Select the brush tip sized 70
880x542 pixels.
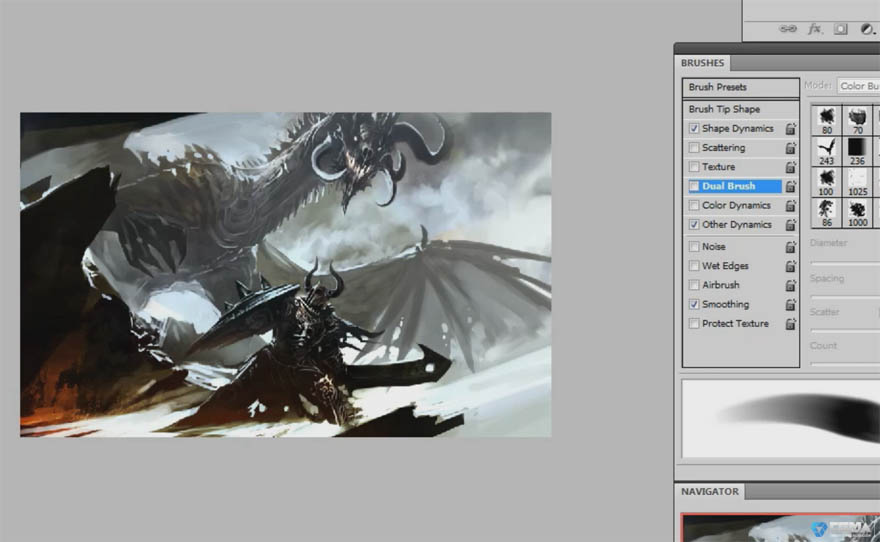coord(857,120)
